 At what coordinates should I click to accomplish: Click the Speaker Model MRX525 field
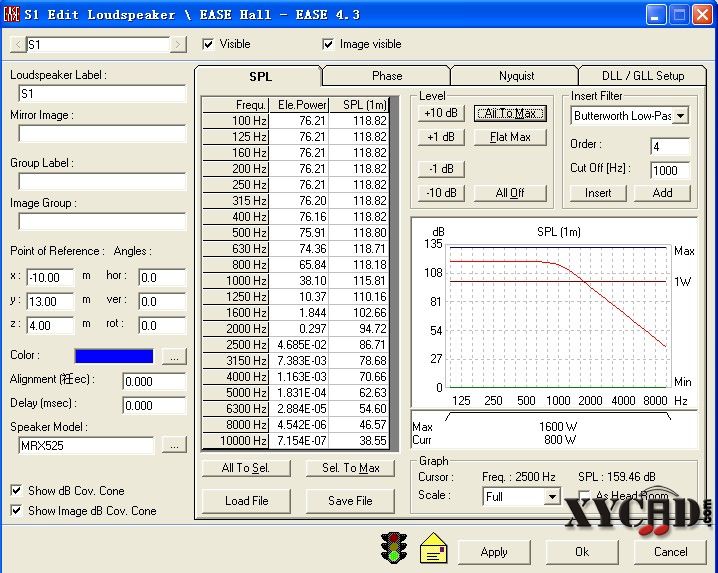tap(87, 445)
